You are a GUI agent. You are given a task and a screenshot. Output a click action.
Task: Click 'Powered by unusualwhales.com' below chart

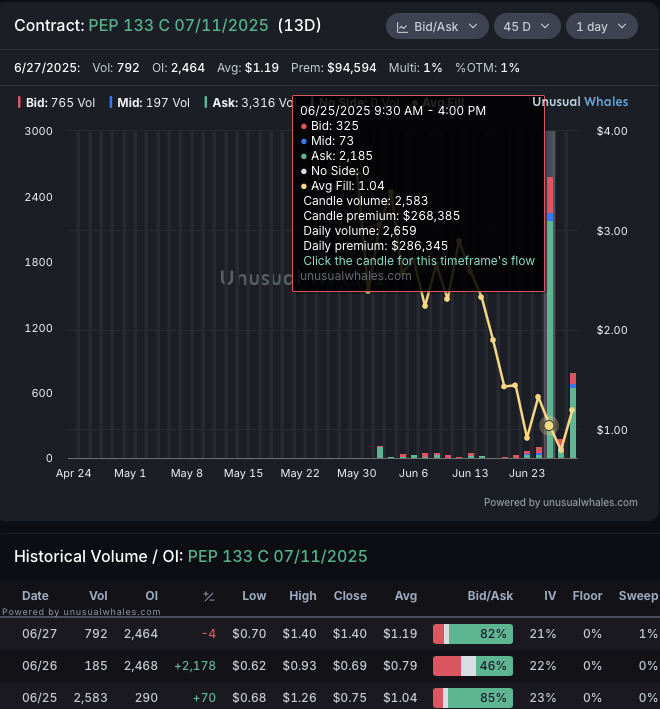point(561,502)
